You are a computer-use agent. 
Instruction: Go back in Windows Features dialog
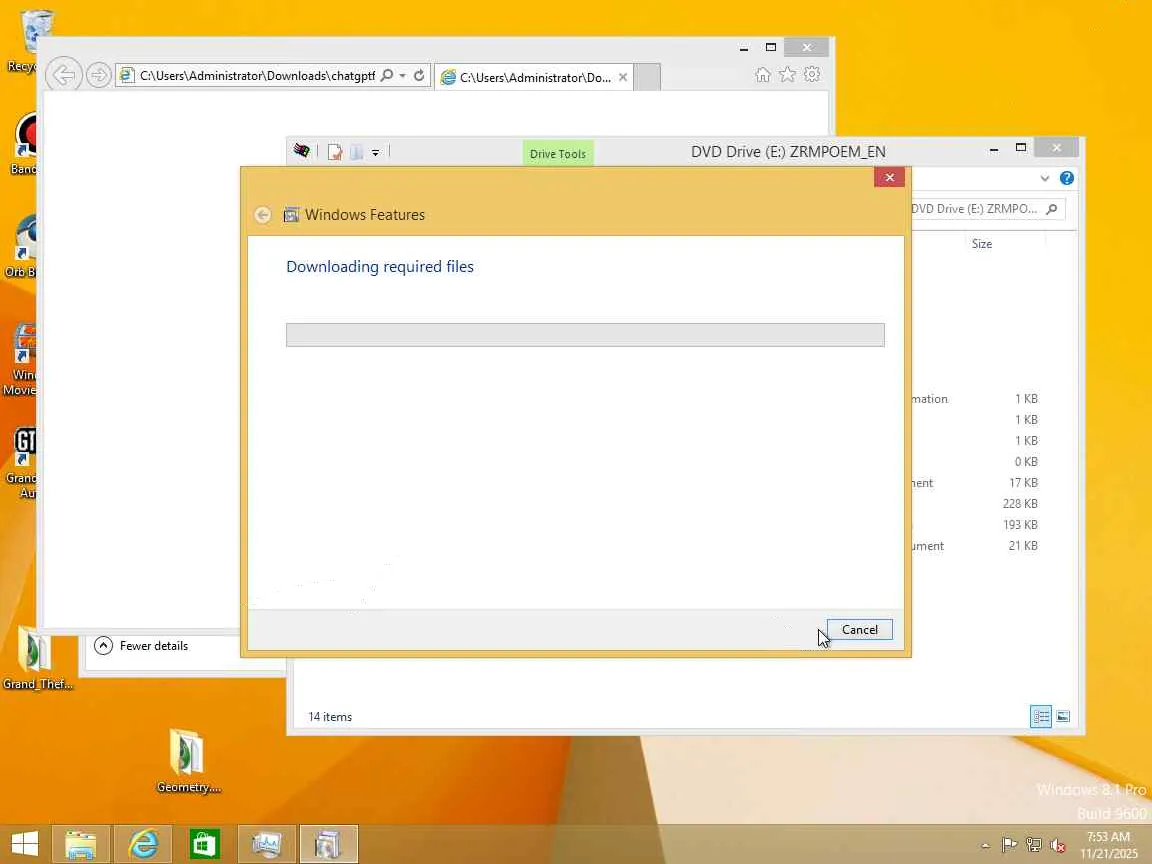[262, 215]
